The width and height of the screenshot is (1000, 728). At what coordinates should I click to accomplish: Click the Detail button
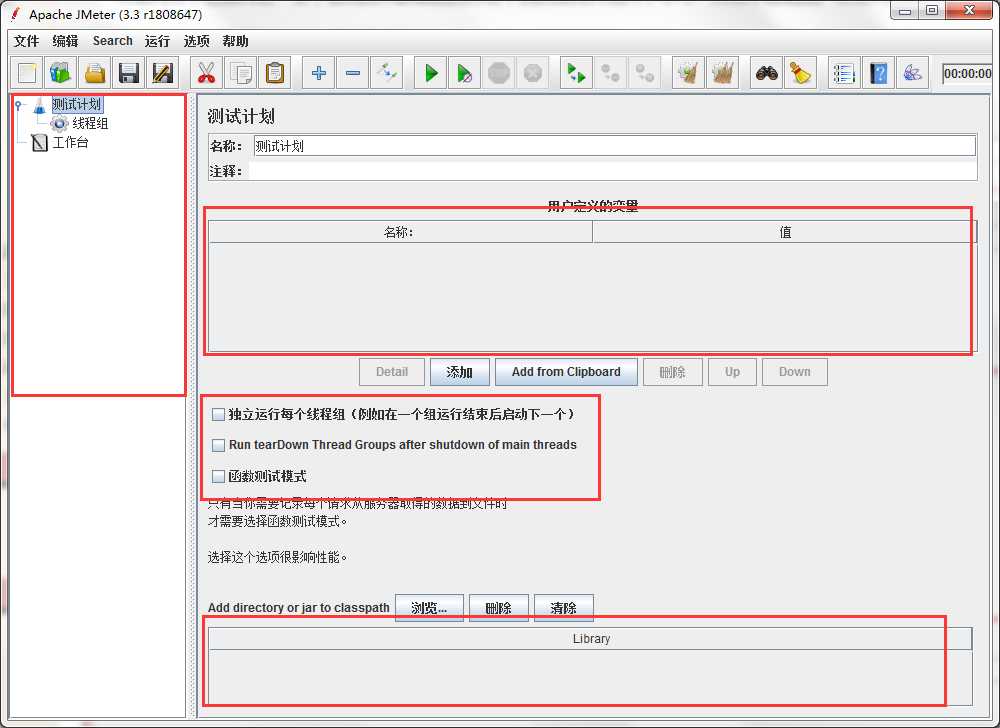(x=392, y=372)
